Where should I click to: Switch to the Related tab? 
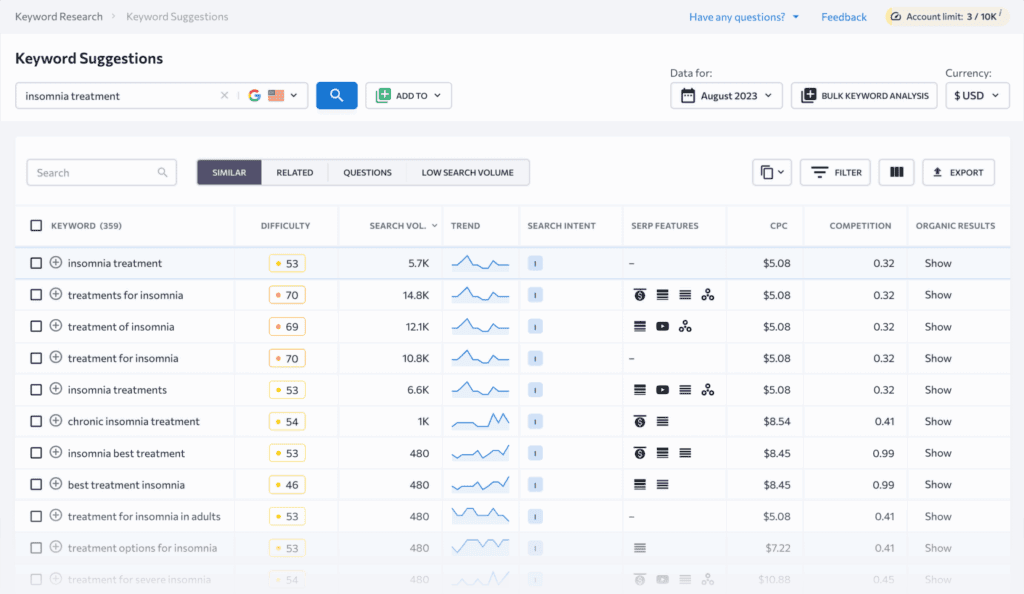(294, 172)
